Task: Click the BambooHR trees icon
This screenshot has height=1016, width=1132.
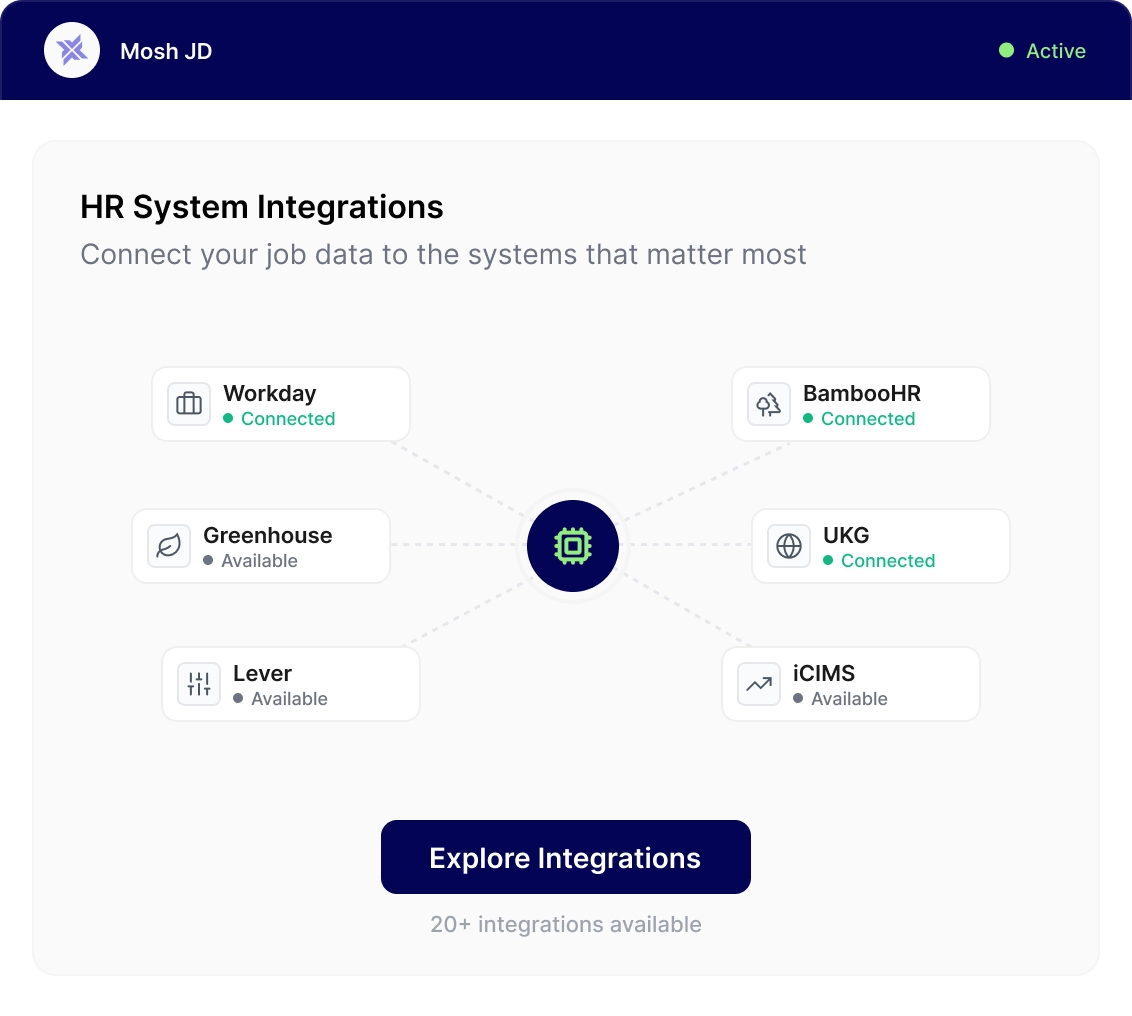Action: [x=769, y=404]
